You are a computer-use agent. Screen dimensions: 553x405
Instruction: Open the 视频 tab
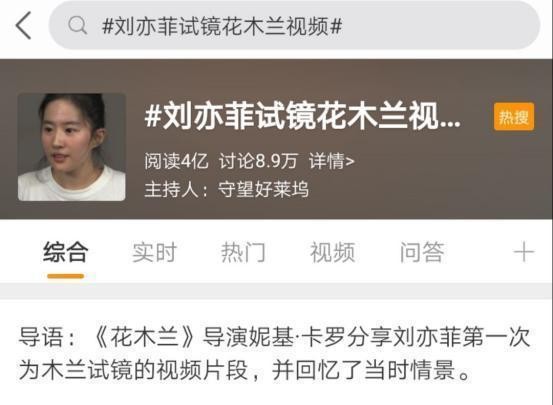pyautogui.click(x=332, y=252)
